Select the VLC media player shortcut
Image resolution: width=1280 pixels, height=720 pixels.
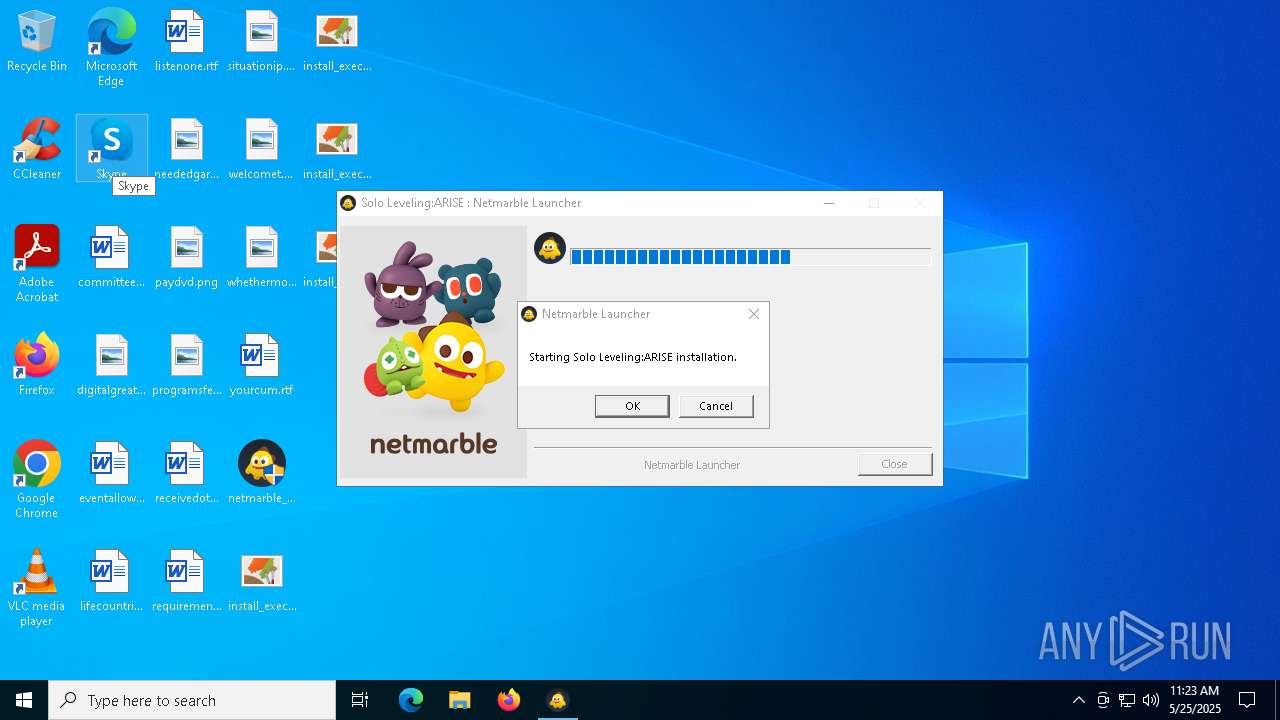coord(37,588)
